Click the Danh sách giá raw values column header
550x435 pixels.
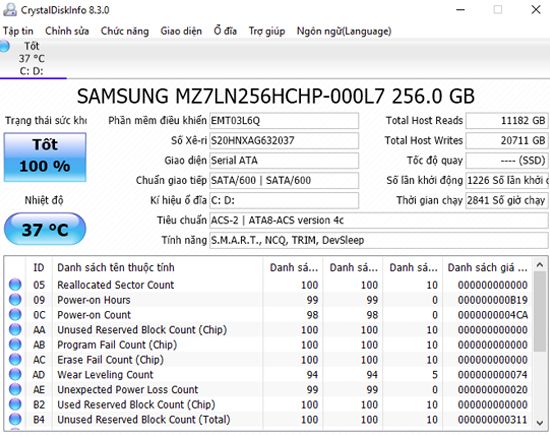(x=487, y=267)
